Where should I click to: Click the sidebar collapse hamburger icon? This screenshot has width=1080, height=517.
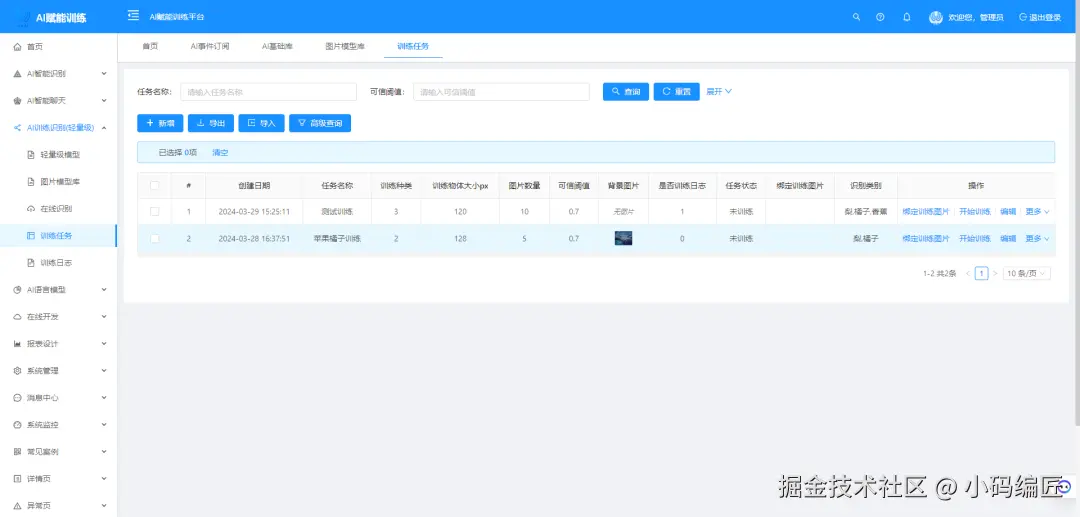click(134, 17)
